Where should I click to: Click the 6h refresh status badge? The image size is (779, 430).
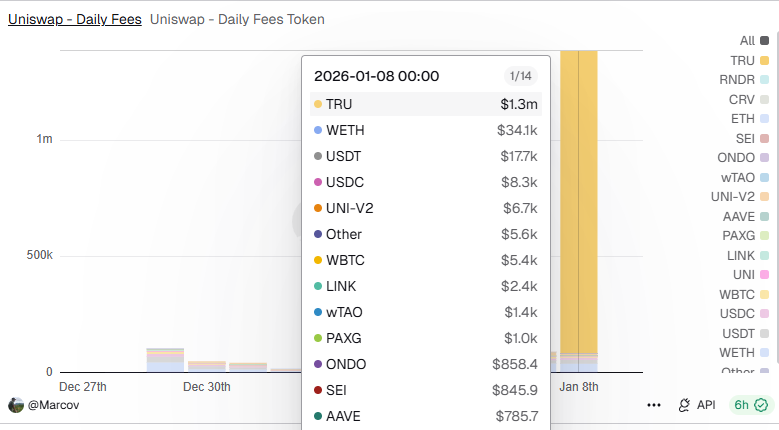750,405
